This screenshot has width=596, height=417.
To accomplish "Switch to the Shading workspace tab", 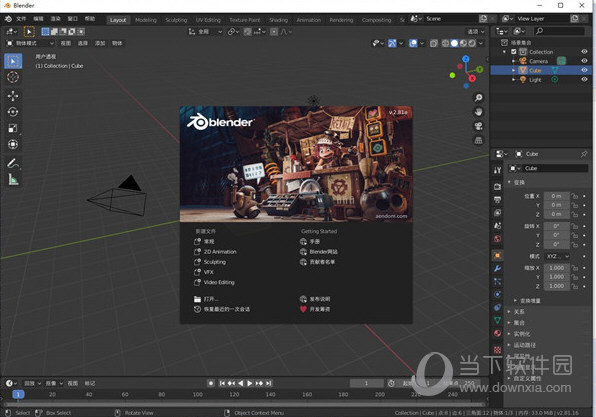I will coord(278,20).
